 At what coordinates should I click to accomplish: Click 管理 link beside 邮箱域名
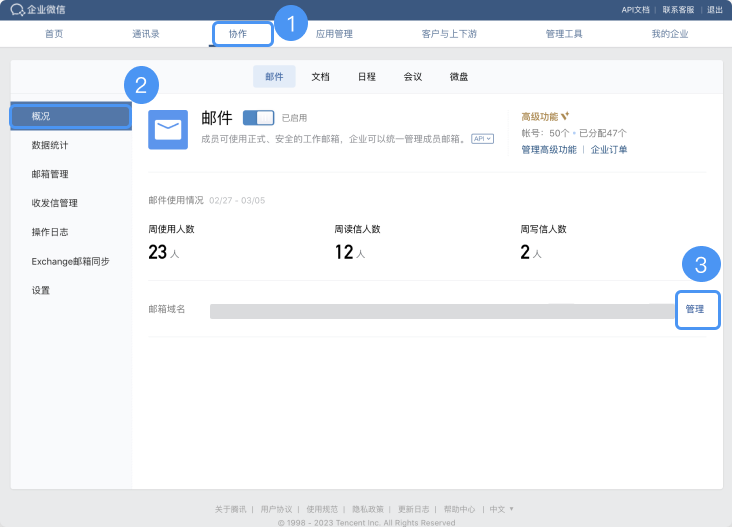coord(695,309)
